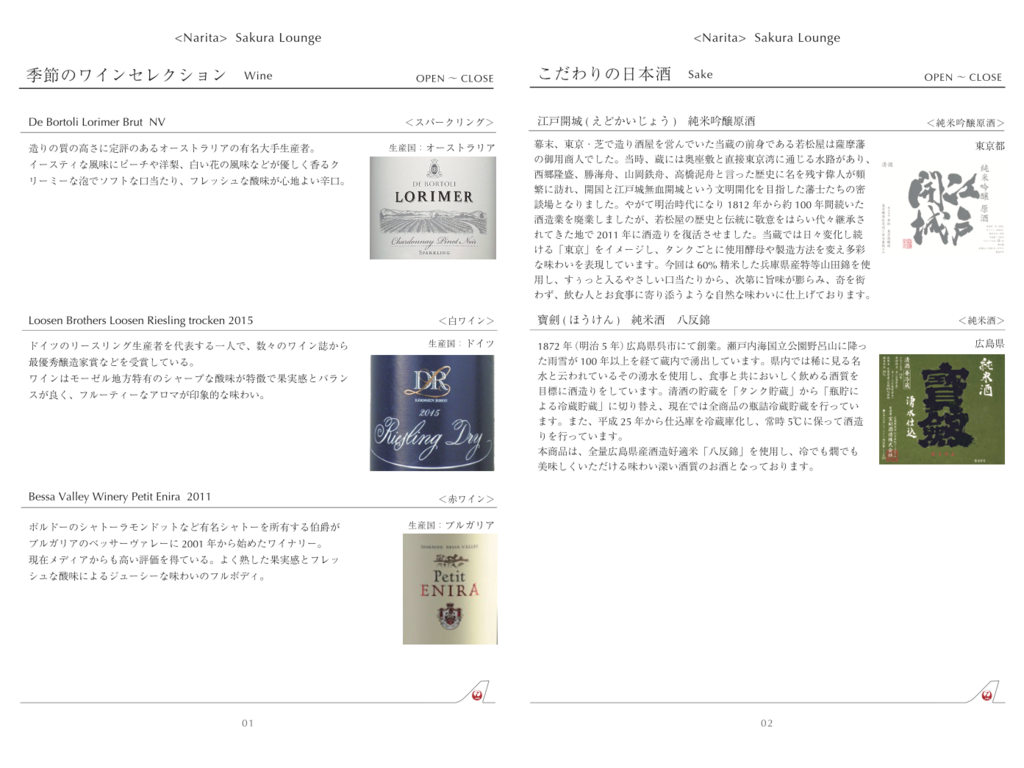
Task: Click the De Bortoli Lorimer label image
Action: tap(432, 208)
